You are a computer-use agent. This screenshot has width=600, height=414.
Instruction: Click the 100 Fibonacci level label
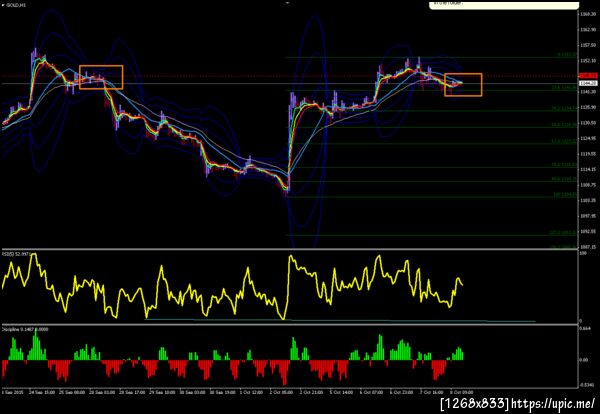tap(565, 195)
